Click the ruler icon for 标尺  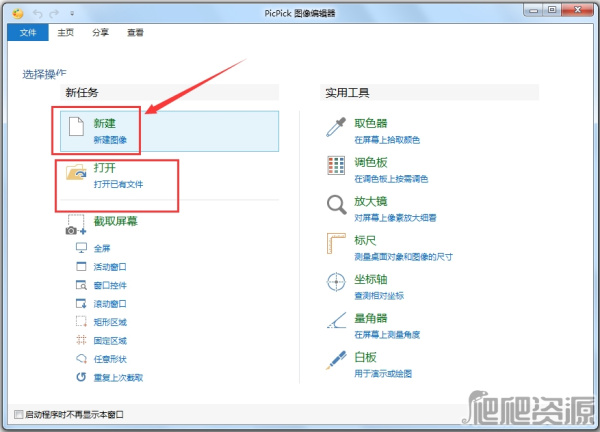[x=336, y=243]
